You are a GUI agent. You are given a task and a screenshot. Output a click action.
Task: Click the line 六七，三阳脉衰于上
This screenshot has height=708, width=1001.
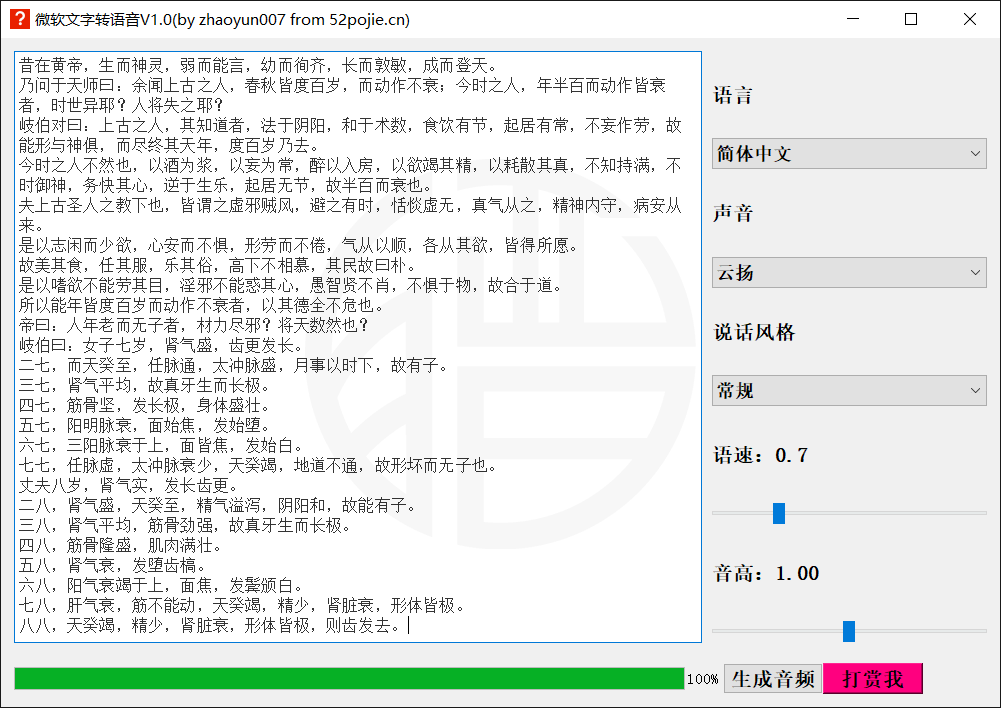pos(161,445)
